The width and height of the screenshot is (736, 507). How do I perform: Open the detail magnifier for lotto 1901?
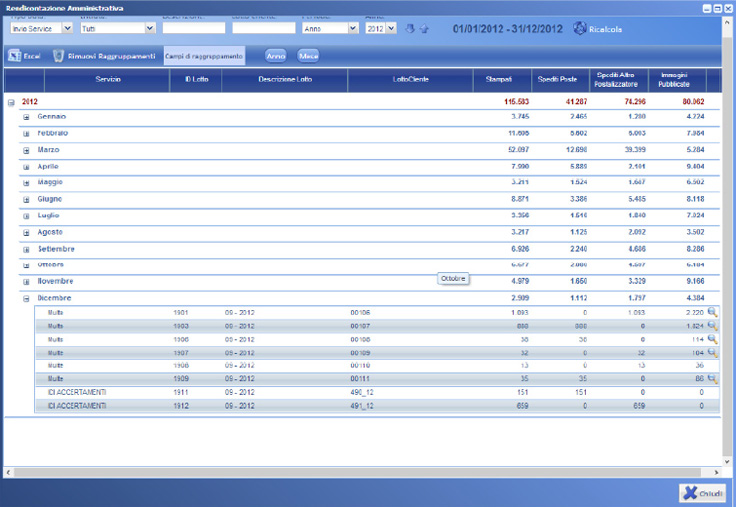pyautogui.click(x=713, y=312)
